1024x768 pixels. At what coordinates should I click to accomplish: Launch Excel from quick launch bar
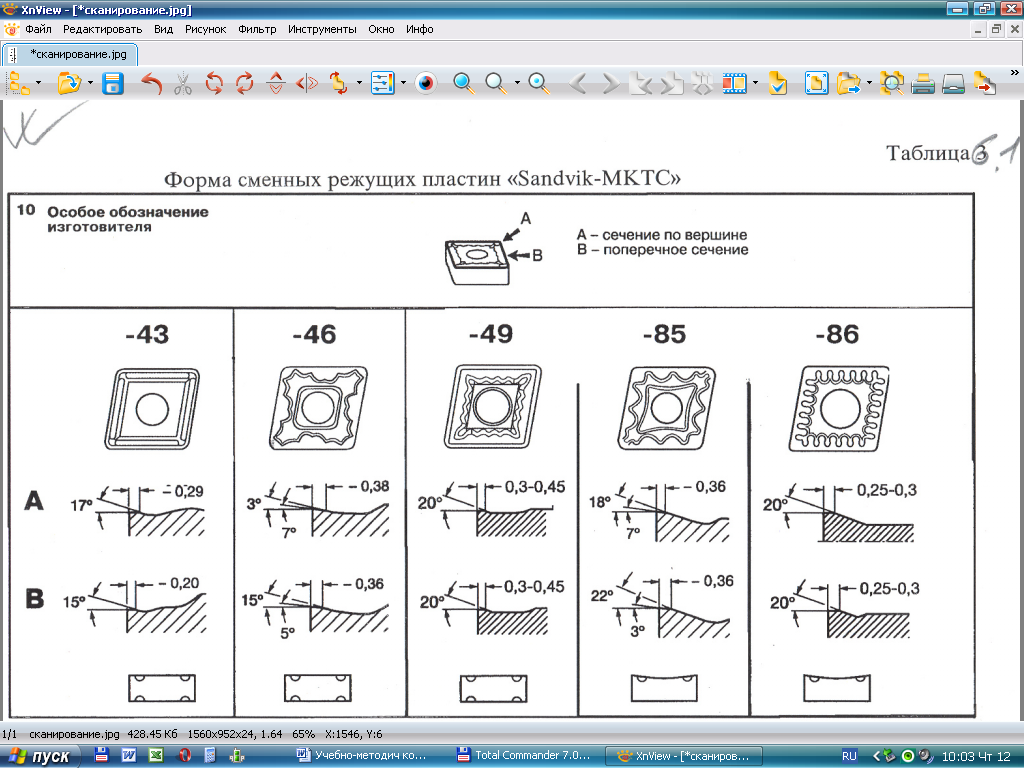(x=156, y=756)
